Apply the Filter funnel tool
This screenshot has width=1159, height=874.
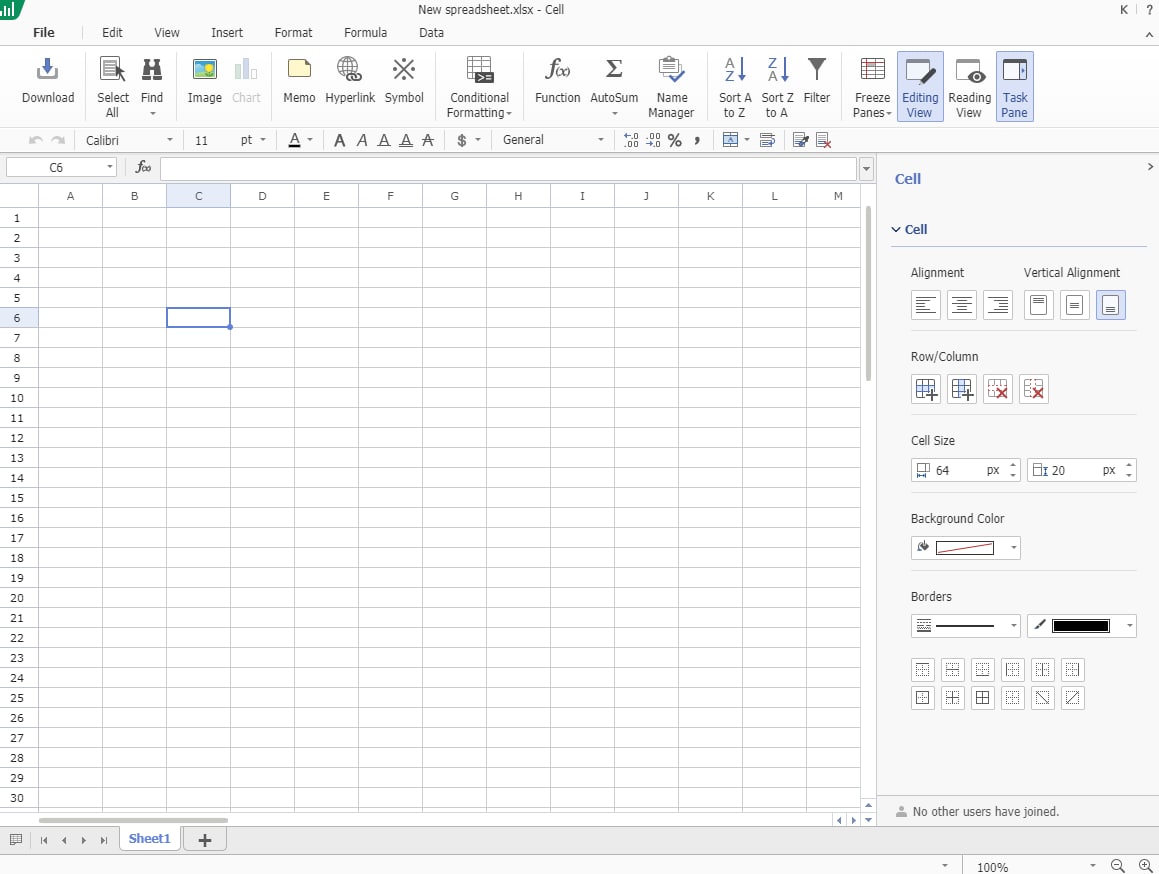click(817, 81)
